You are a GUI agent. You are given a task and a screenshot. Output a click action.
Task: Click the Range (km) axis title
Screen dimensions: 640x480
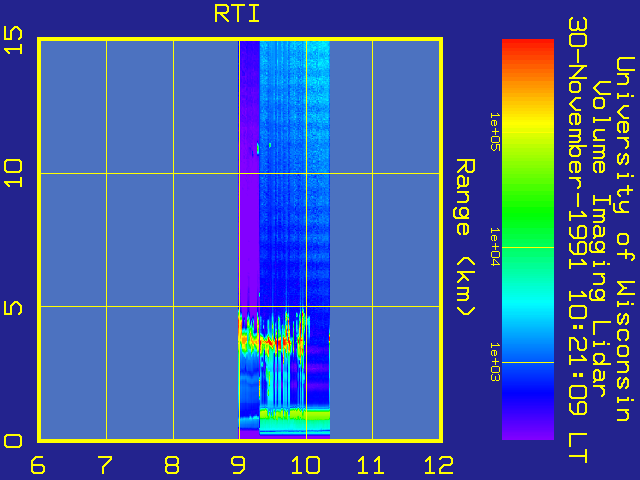[465, 238]
